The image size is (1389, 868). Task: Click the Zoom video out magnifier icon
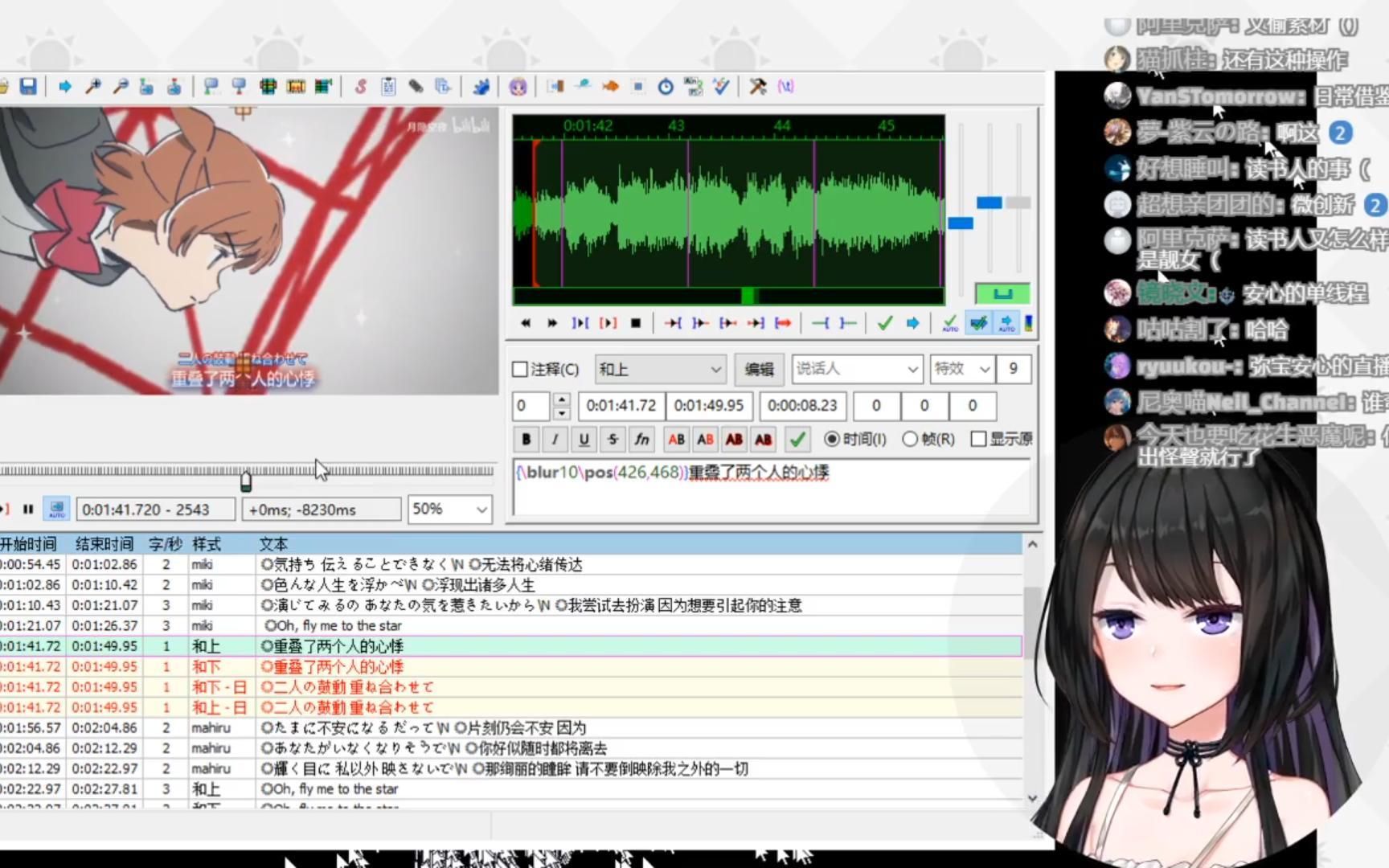(121, 86)
